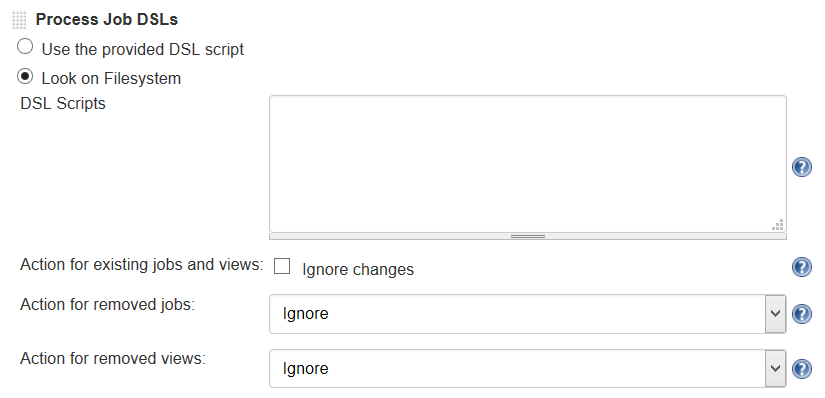Open help for DSL Scripts field
The image size is (825, 398).
(801, 167)
